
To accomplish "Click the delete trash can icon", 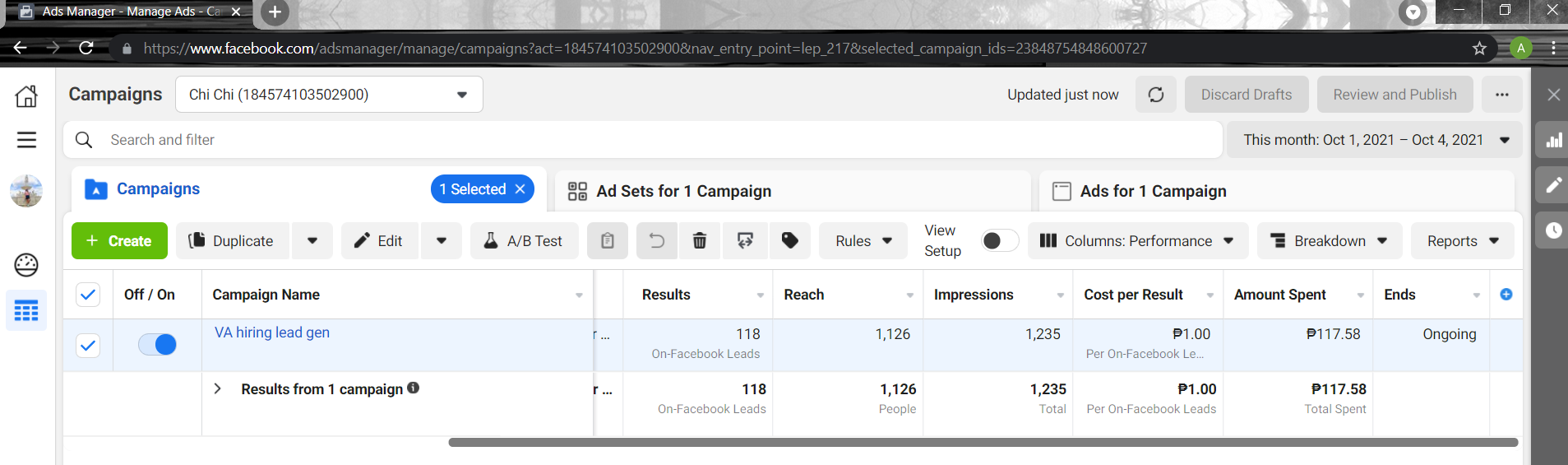I will [x=699, y=240].
